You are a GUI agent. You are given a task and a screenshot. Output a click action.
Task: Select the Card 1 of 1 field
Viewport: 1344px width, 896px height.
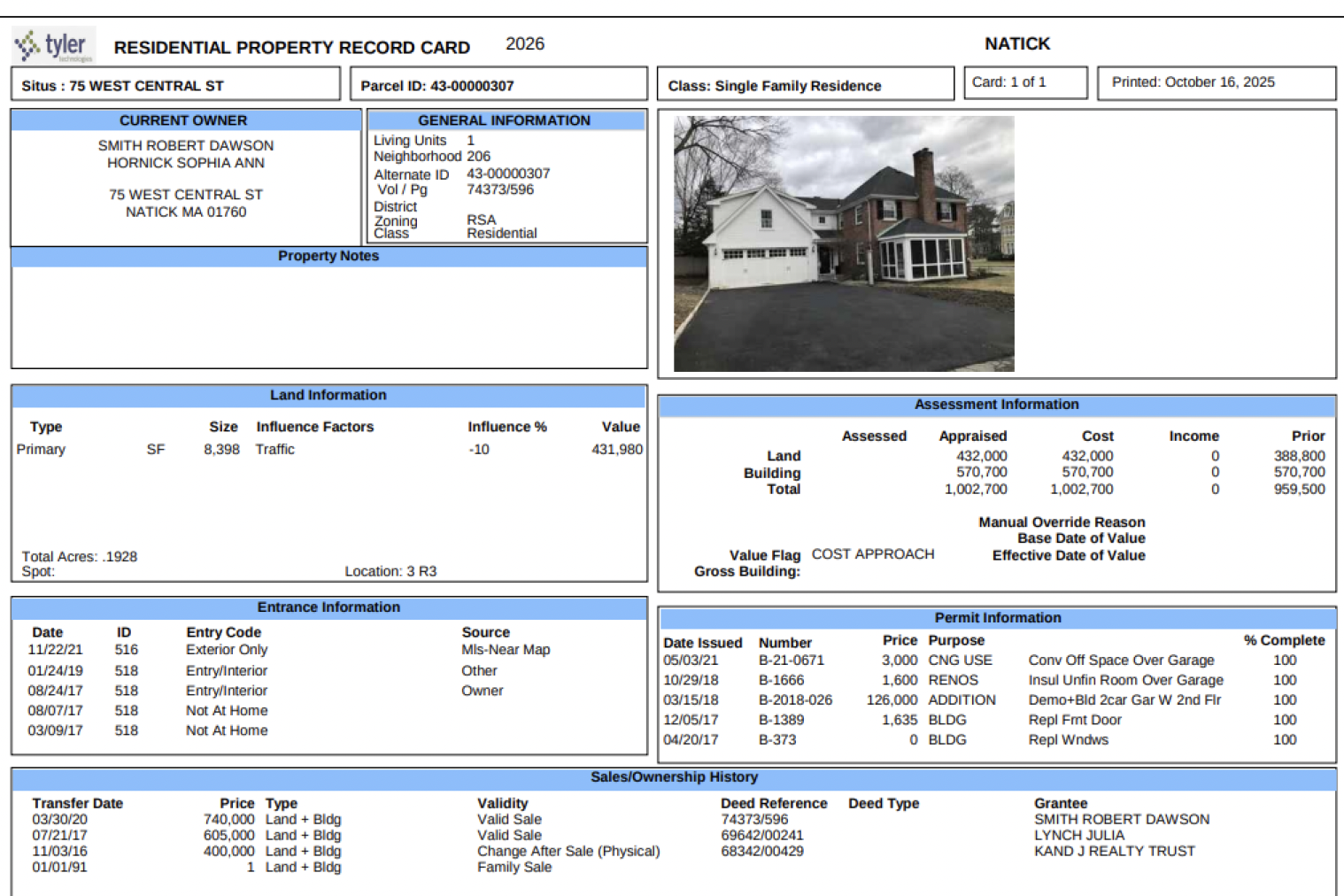coord(1024,82)
